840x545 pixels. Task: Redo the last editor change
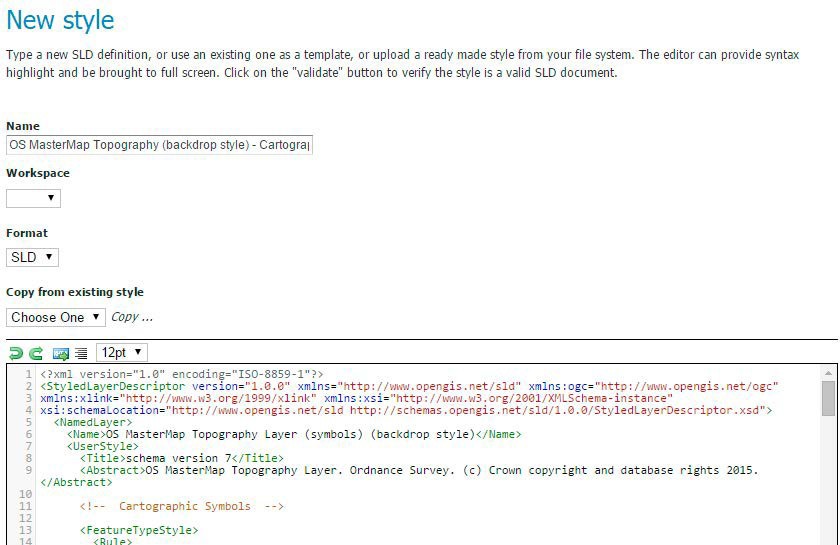[36, 353]
